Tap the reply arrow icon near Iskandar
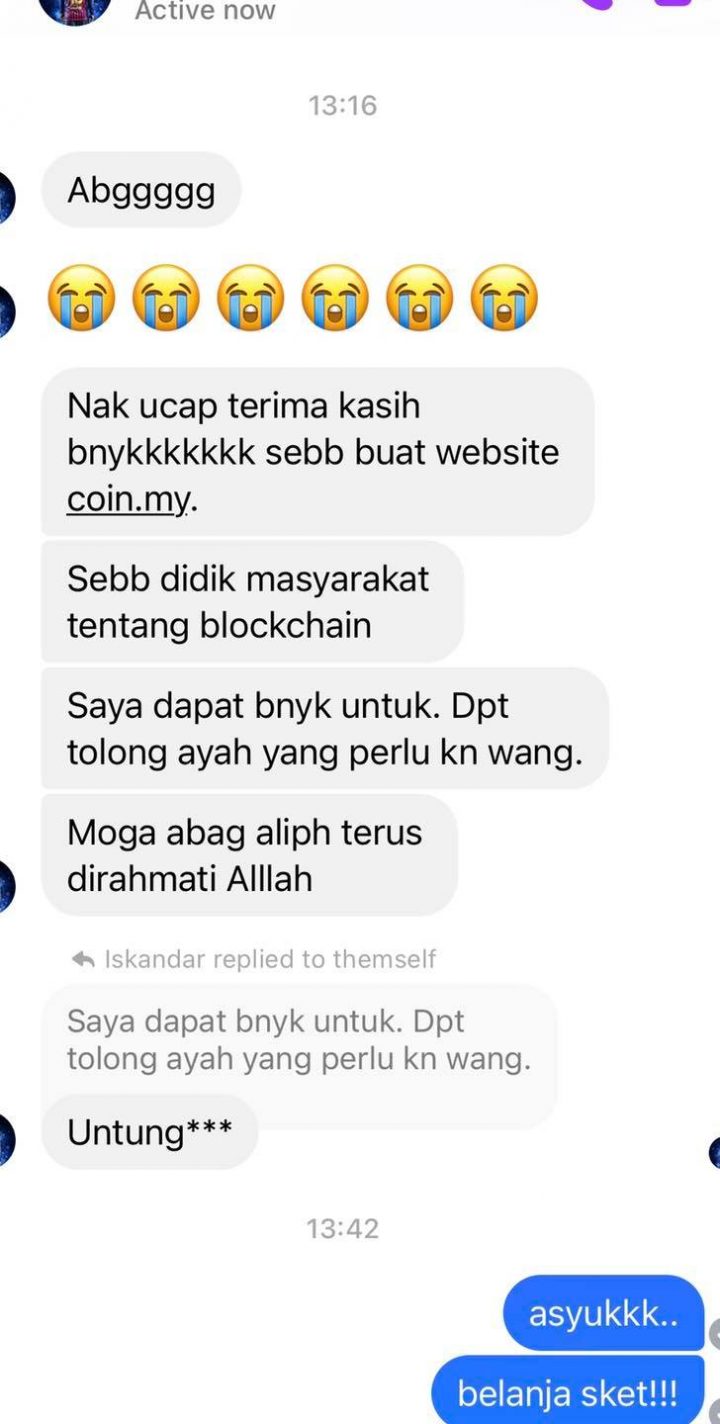720x1424 pixels. click(83, 960)
